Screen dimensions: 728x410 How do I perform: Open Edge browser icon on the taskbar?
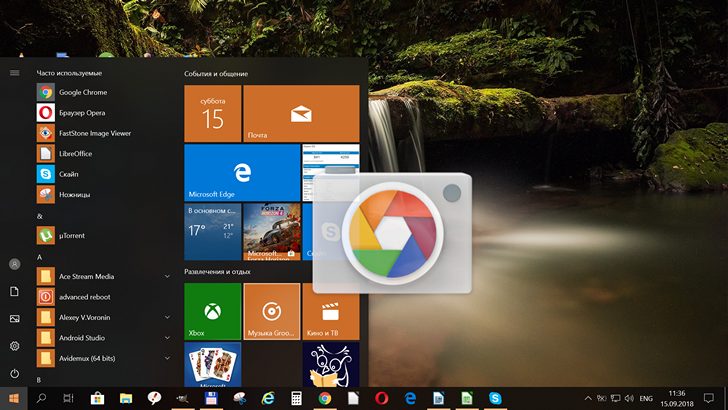point(410,398)
